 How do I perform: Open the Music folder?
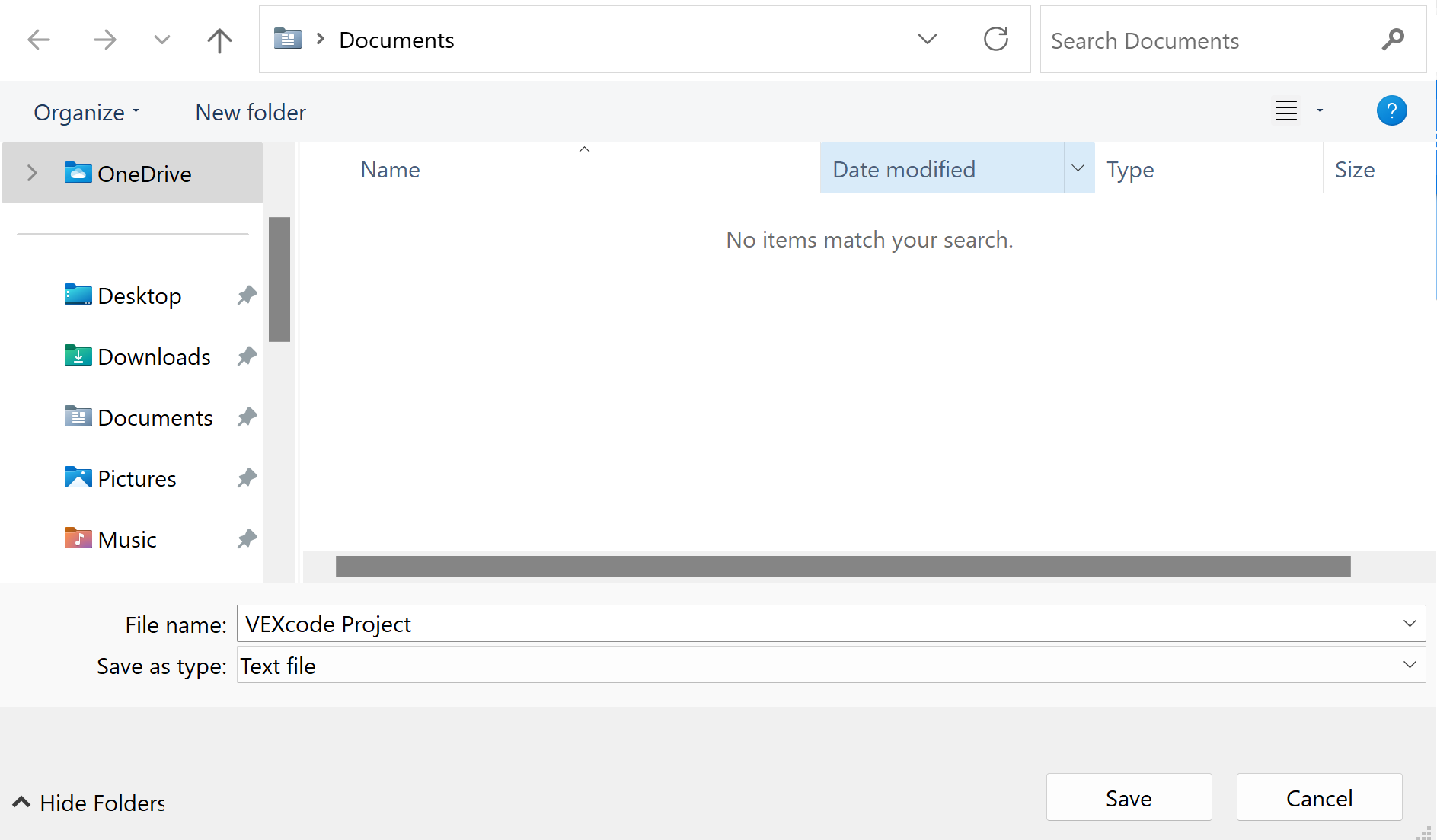tap(128, 538)
